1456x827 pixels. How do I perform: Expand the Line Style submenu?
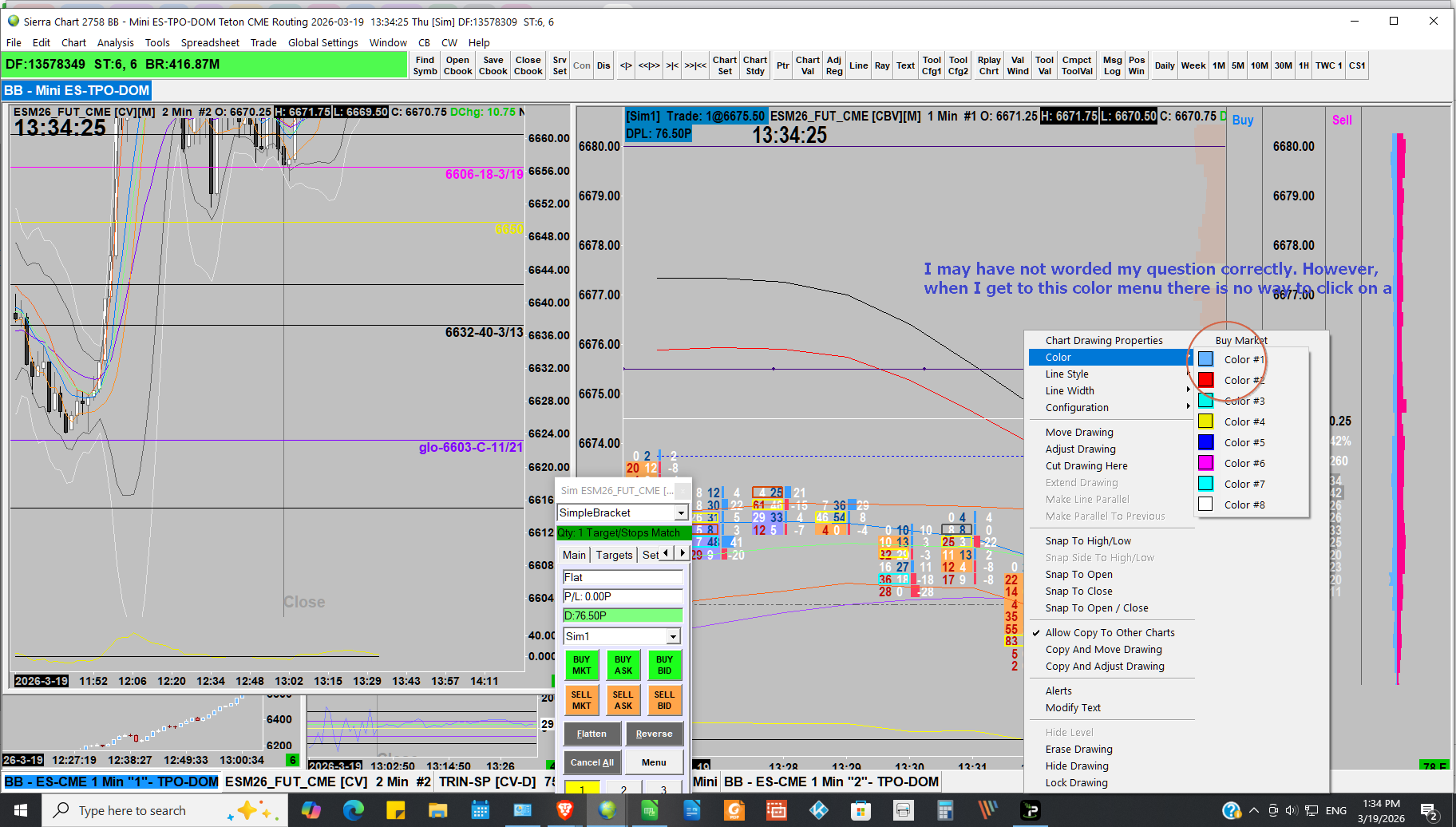coord(1110,374)
